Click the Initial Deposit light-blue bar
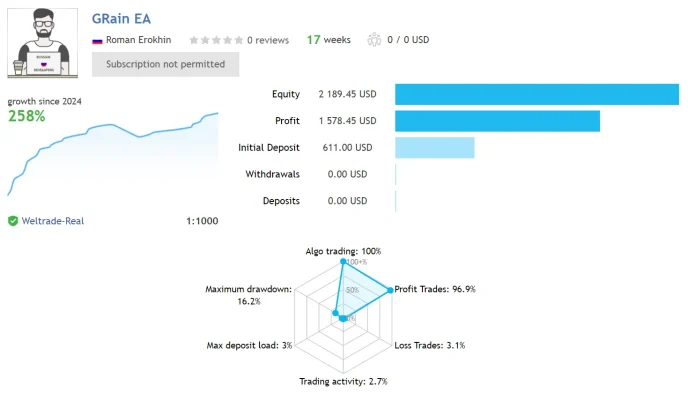 pos(434,148)
